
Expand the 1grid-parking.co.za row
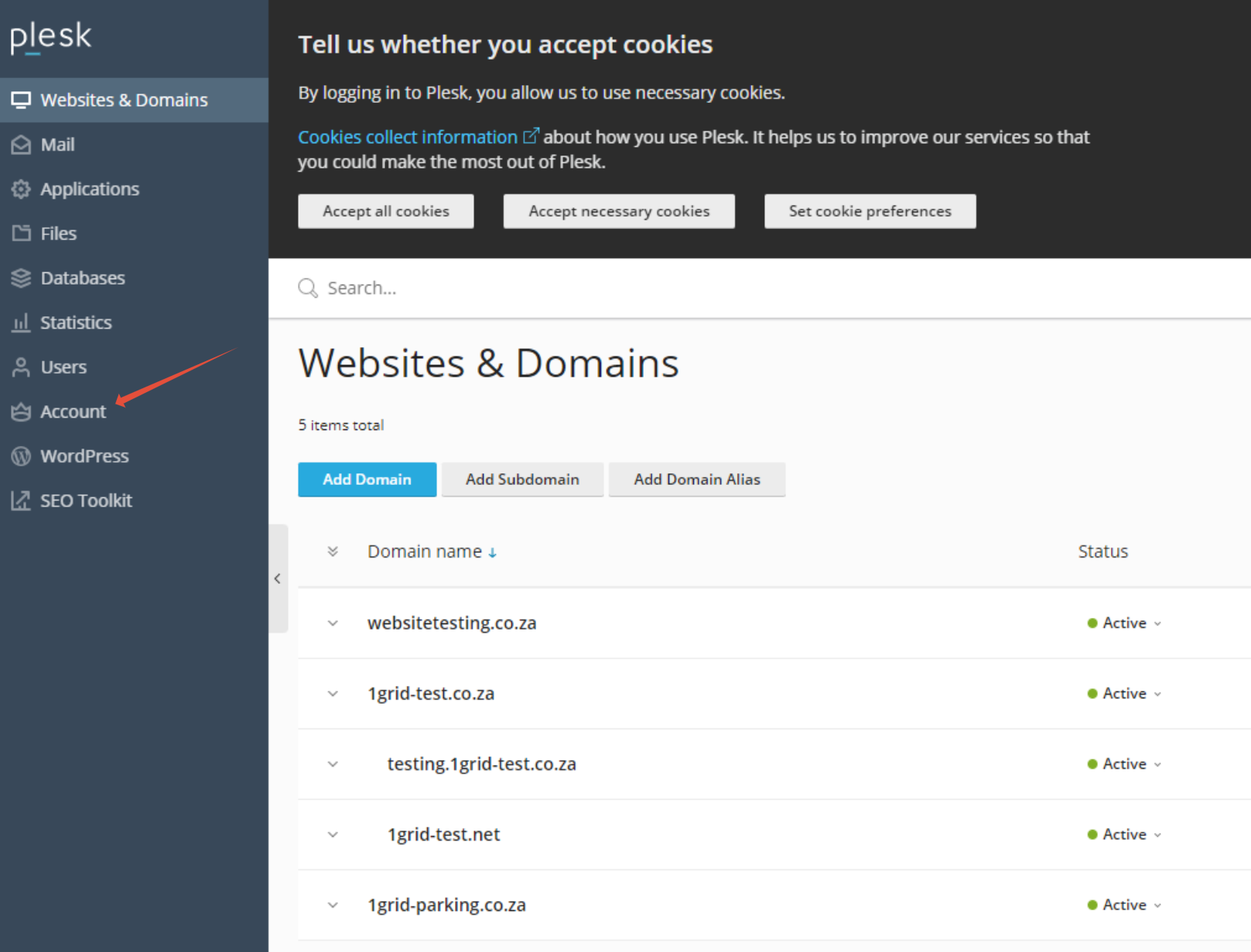[x=333, y=905]
